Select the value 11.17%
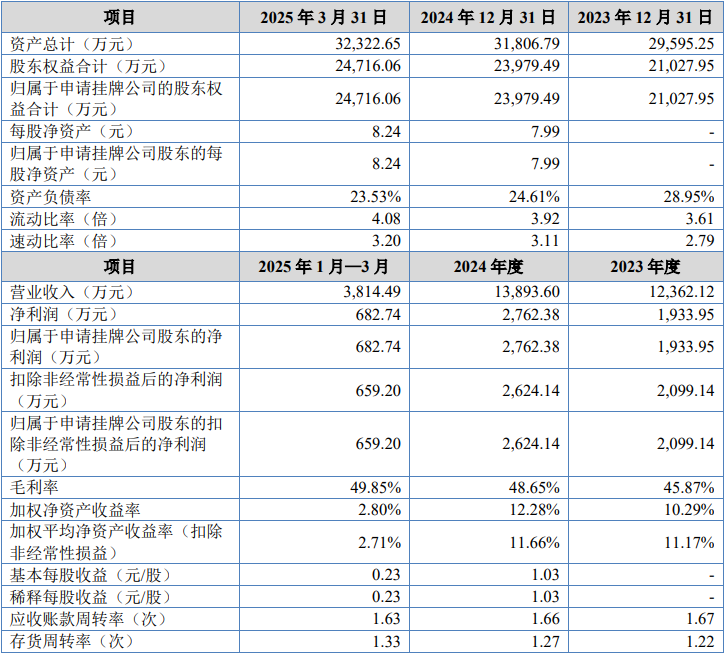The image size is (727, 655). 689,542
